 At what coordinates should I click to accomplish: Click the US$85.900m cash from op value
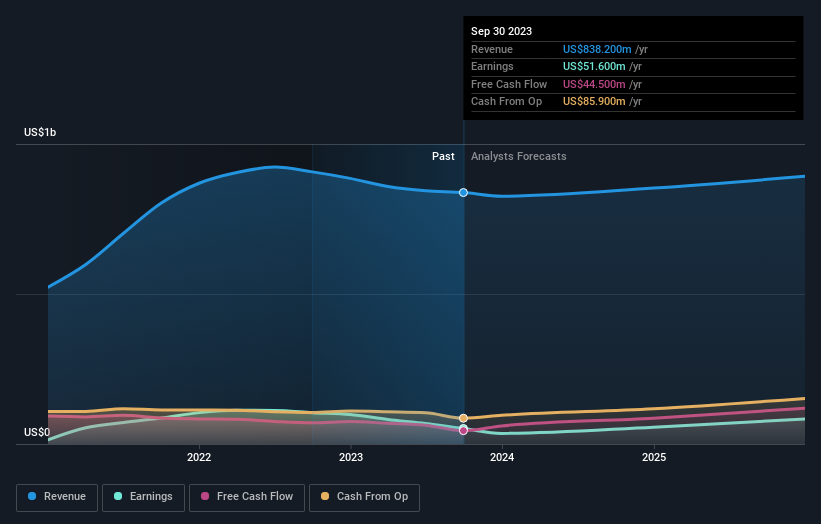coord(594,102)
